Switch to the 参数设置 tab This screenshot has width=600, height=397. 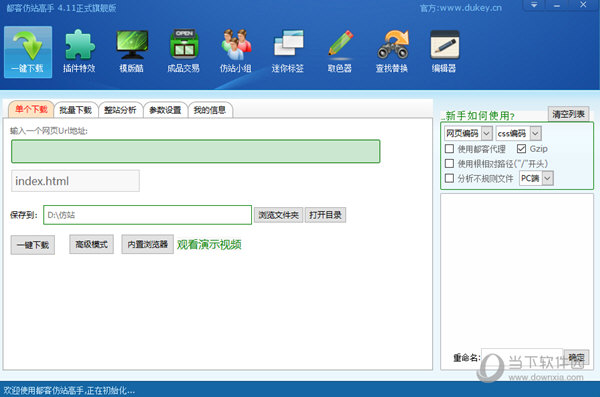click(165, 110)
